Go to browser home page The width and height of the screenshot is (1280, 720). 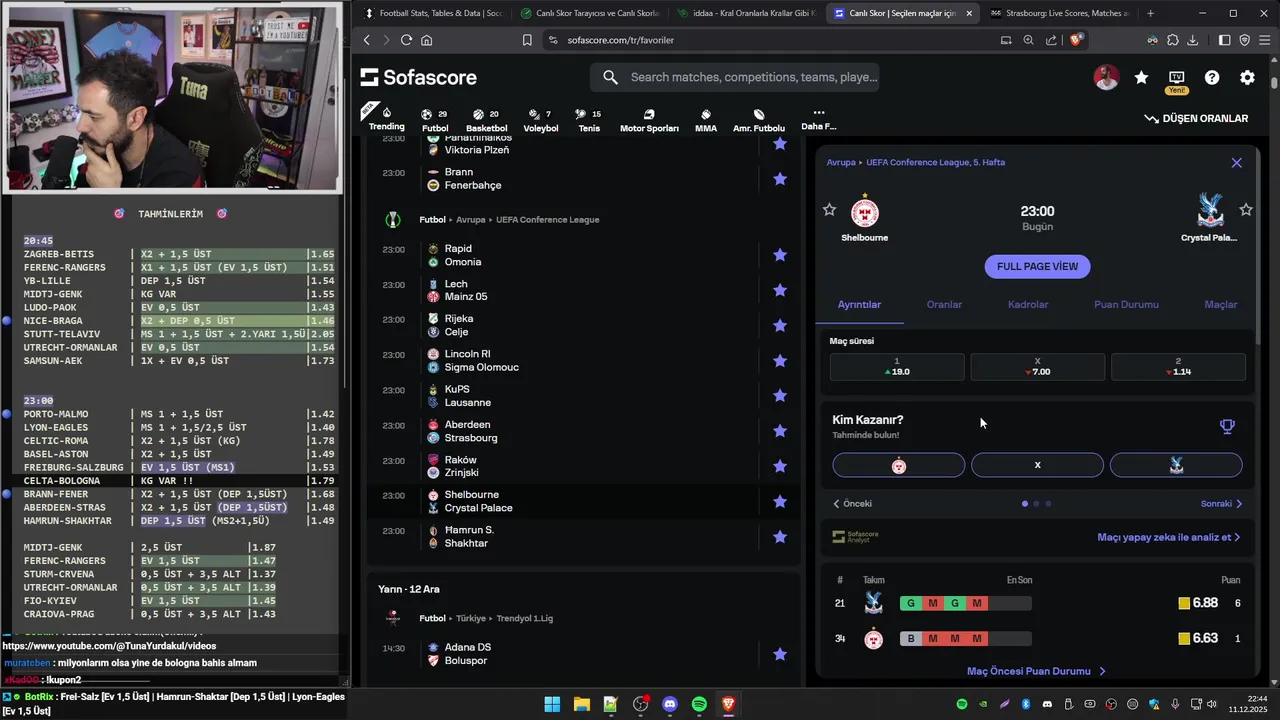point(427,40)
